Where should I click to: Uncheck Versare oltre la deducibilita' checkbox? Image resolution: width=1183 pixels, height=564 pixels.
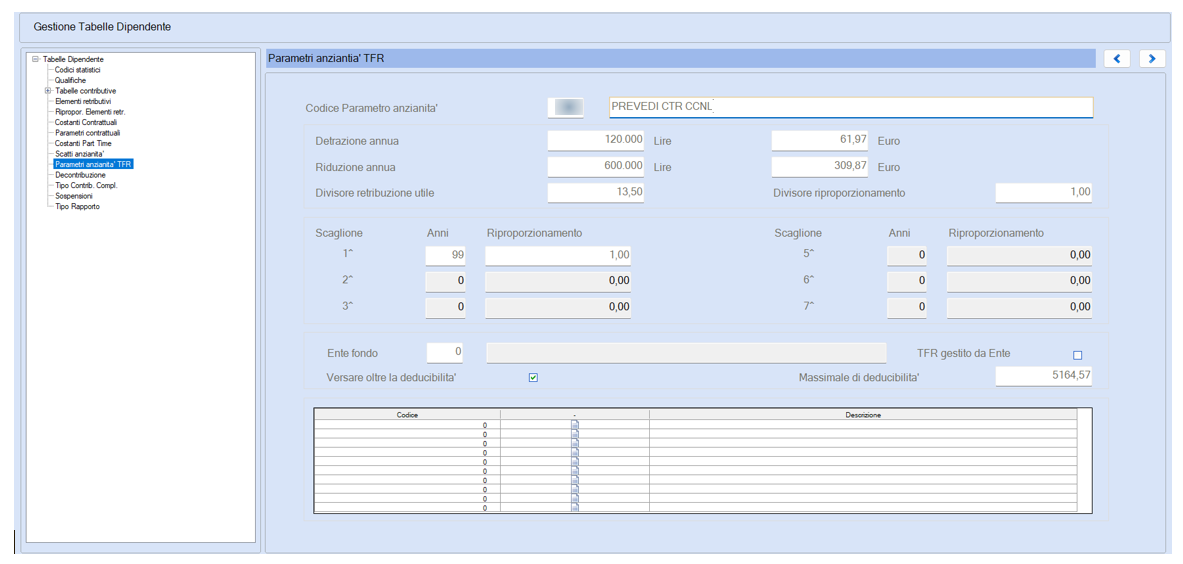pos(533,378)
